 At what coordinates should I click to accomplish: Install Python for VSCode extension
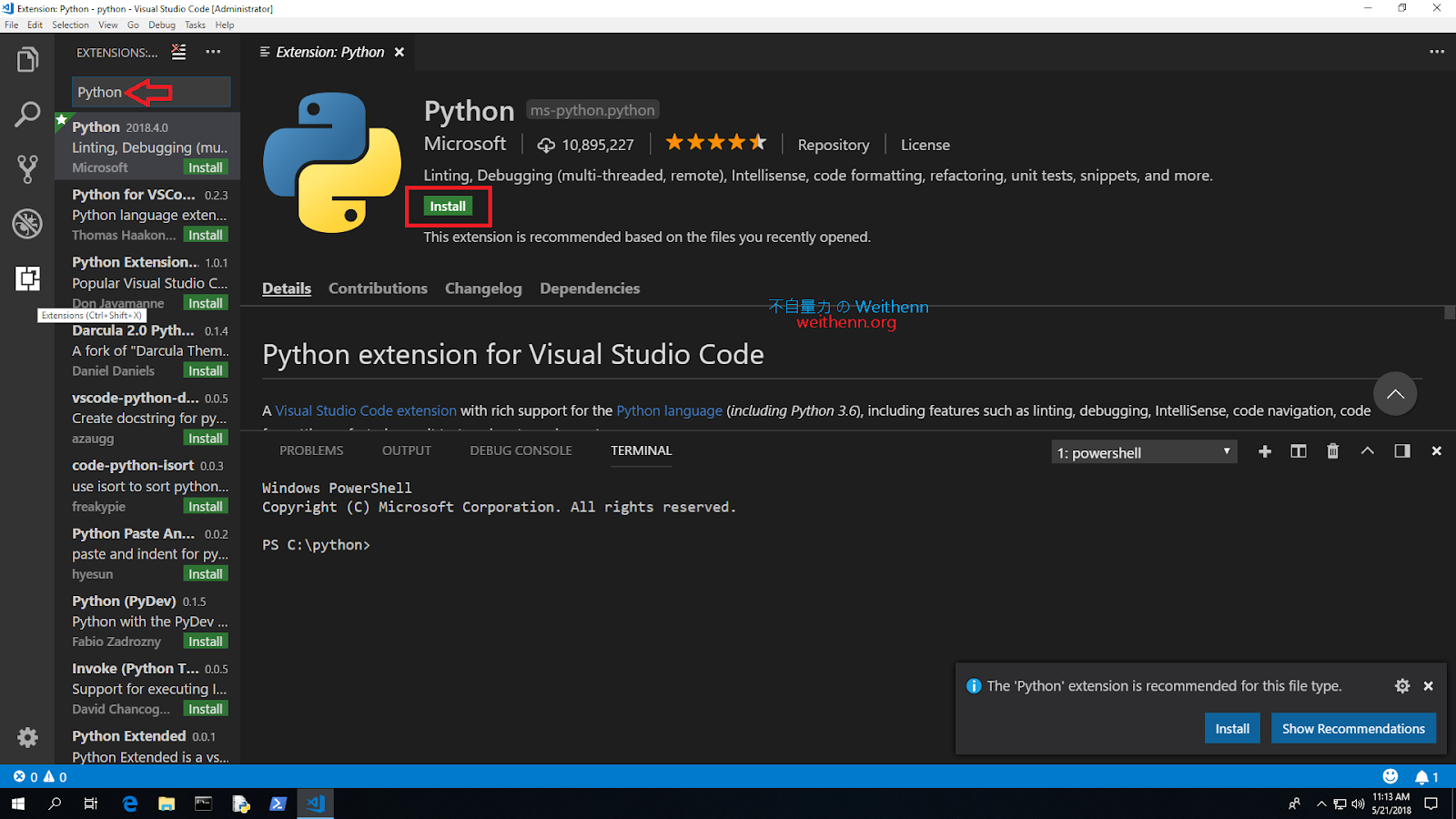click(x=206, y=235)
